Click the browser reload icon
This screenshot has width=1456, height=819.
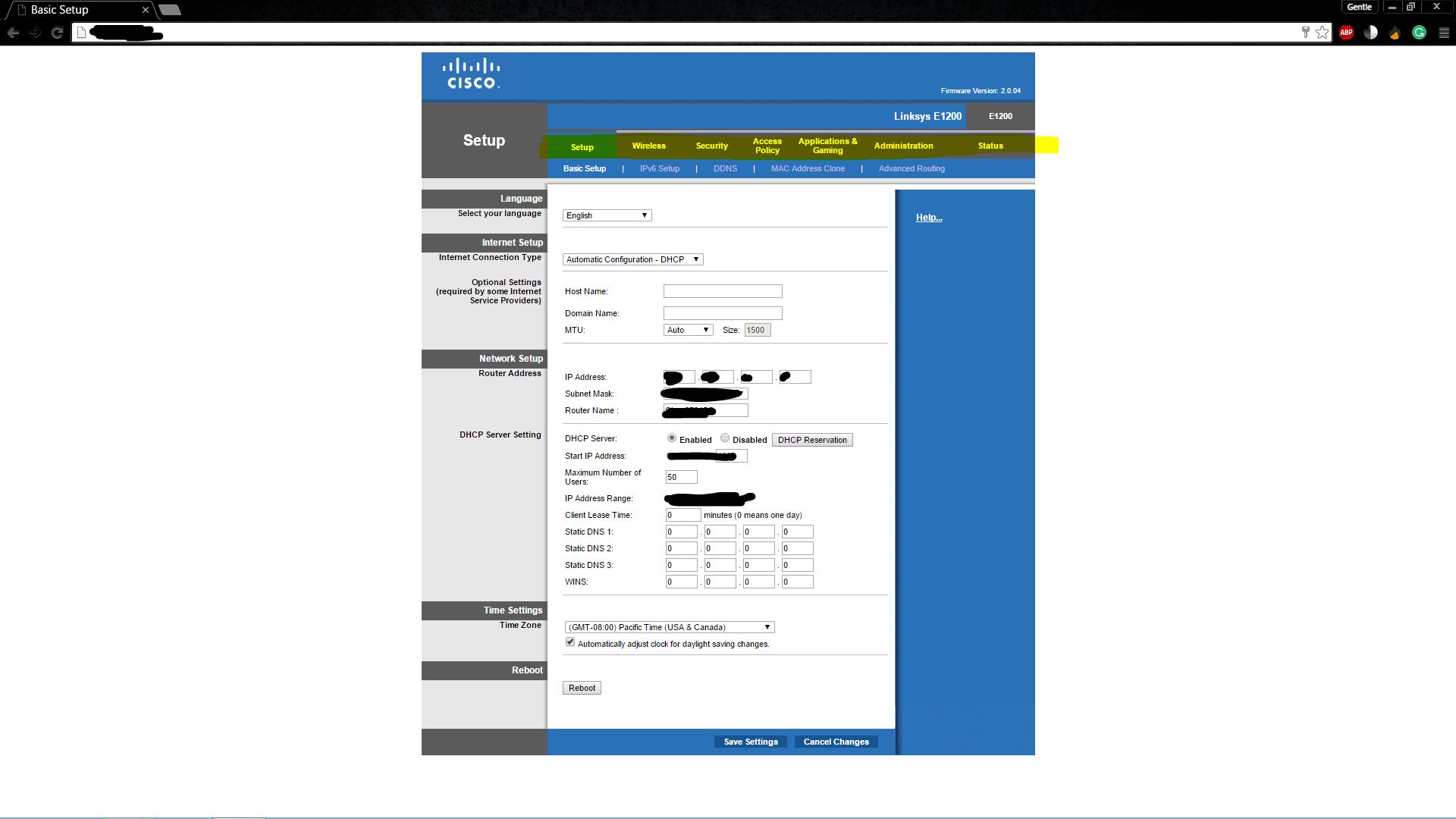[57, 33]
